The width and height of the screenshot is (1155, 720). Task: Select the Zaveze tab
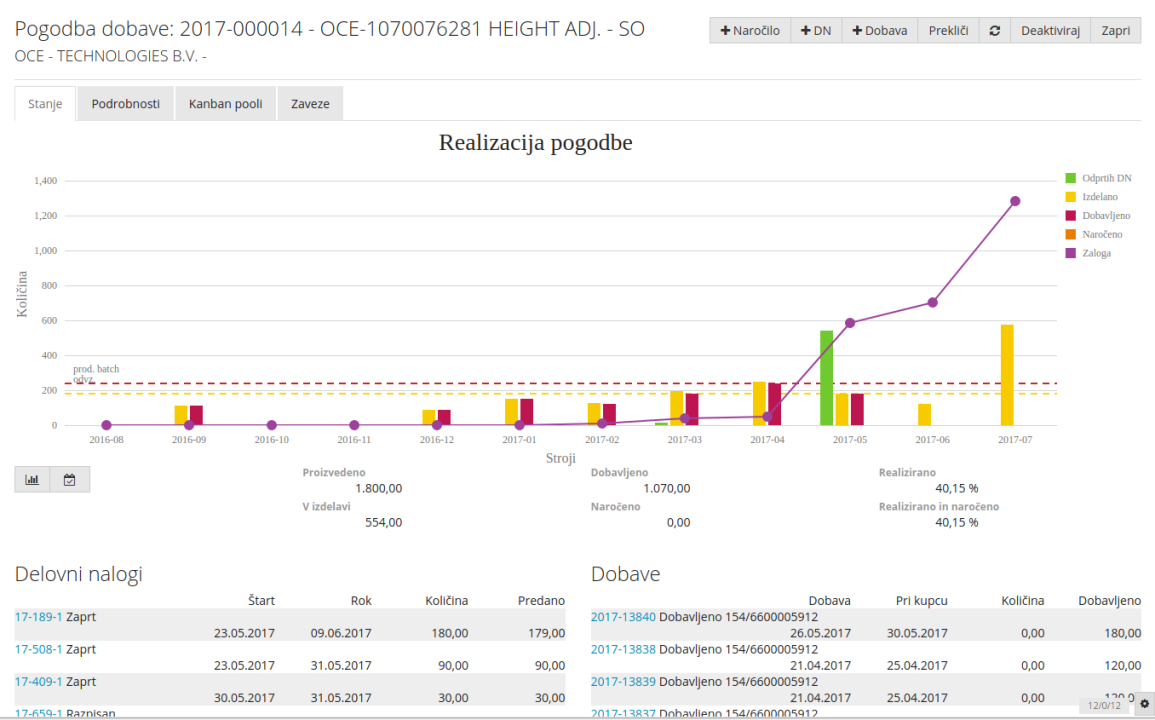click(x=310, y=103)
